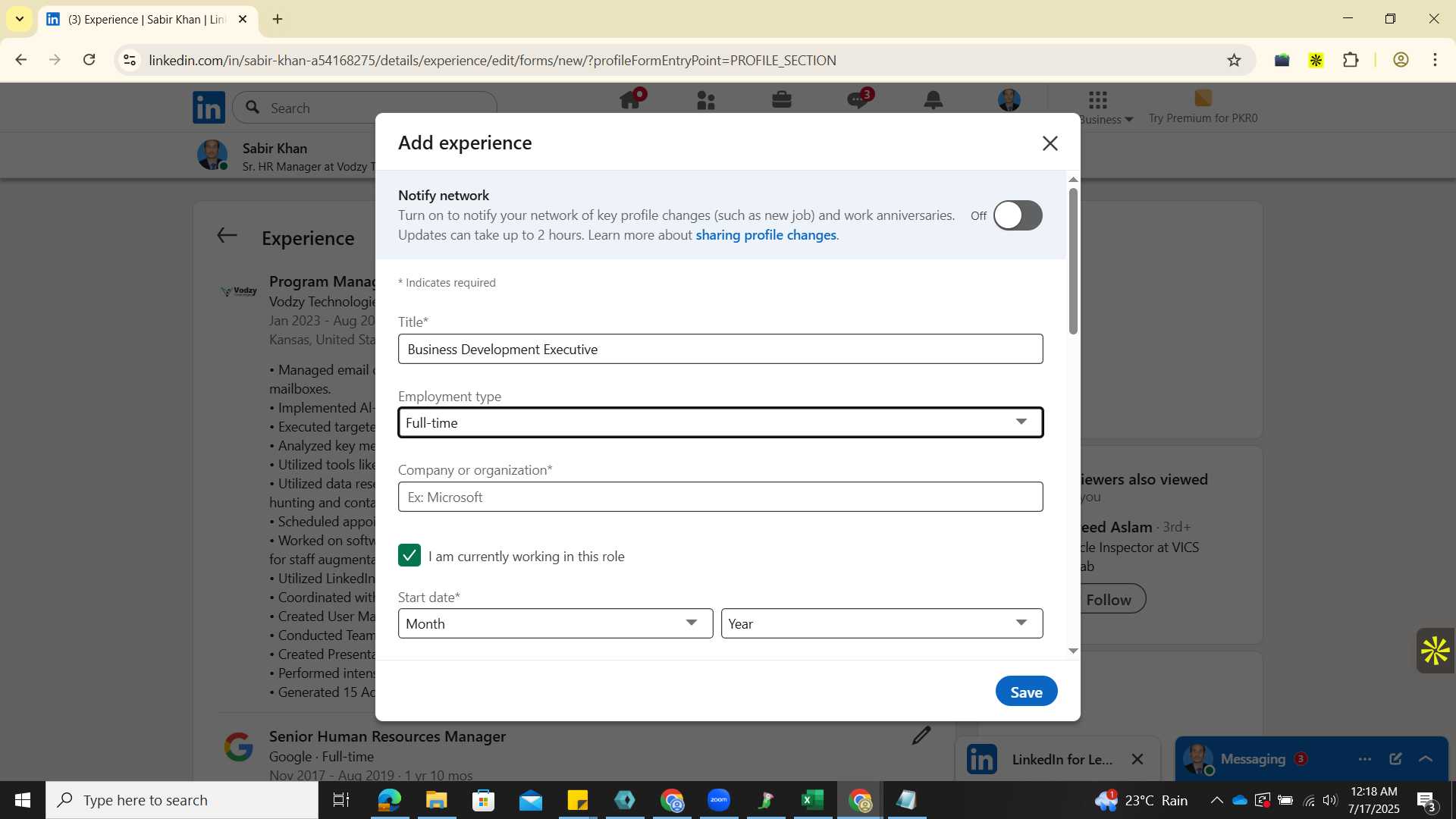This screenshot has height=819, width=1456.
Task: Click the floating yellow asterisk side widget
Action: point(1436,651)
